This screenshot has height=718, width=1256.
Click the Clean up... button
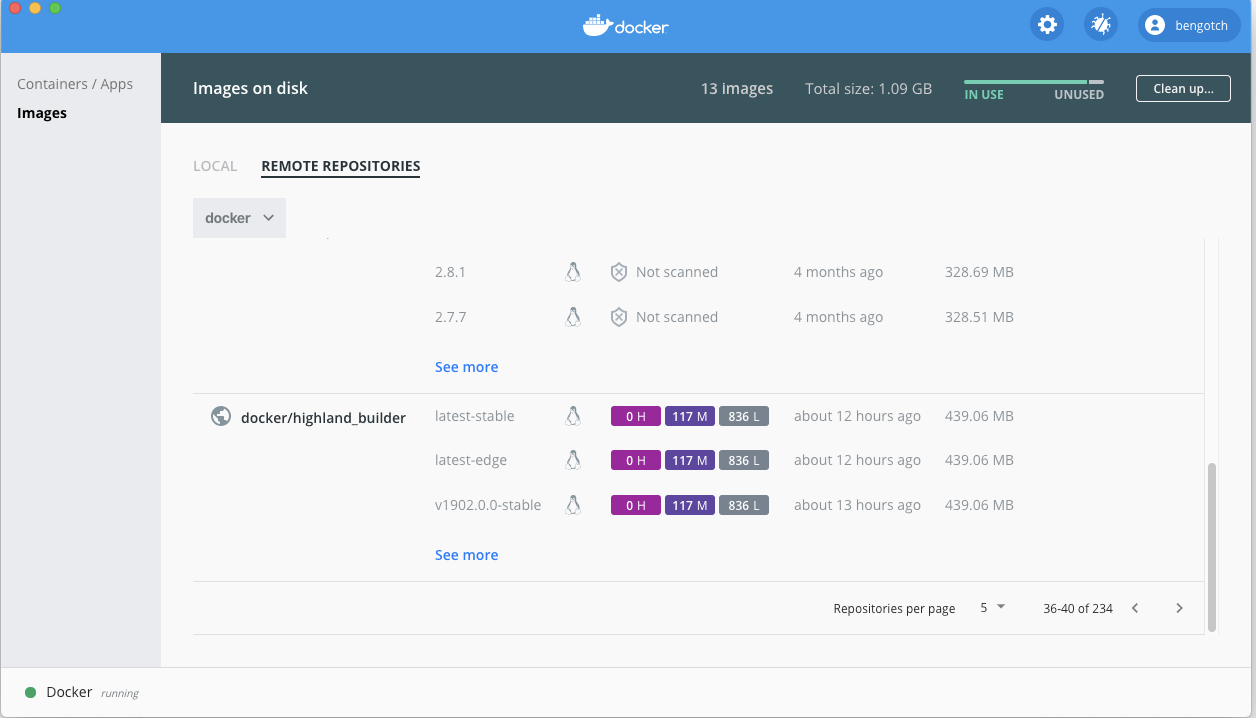click(1183, 88)
